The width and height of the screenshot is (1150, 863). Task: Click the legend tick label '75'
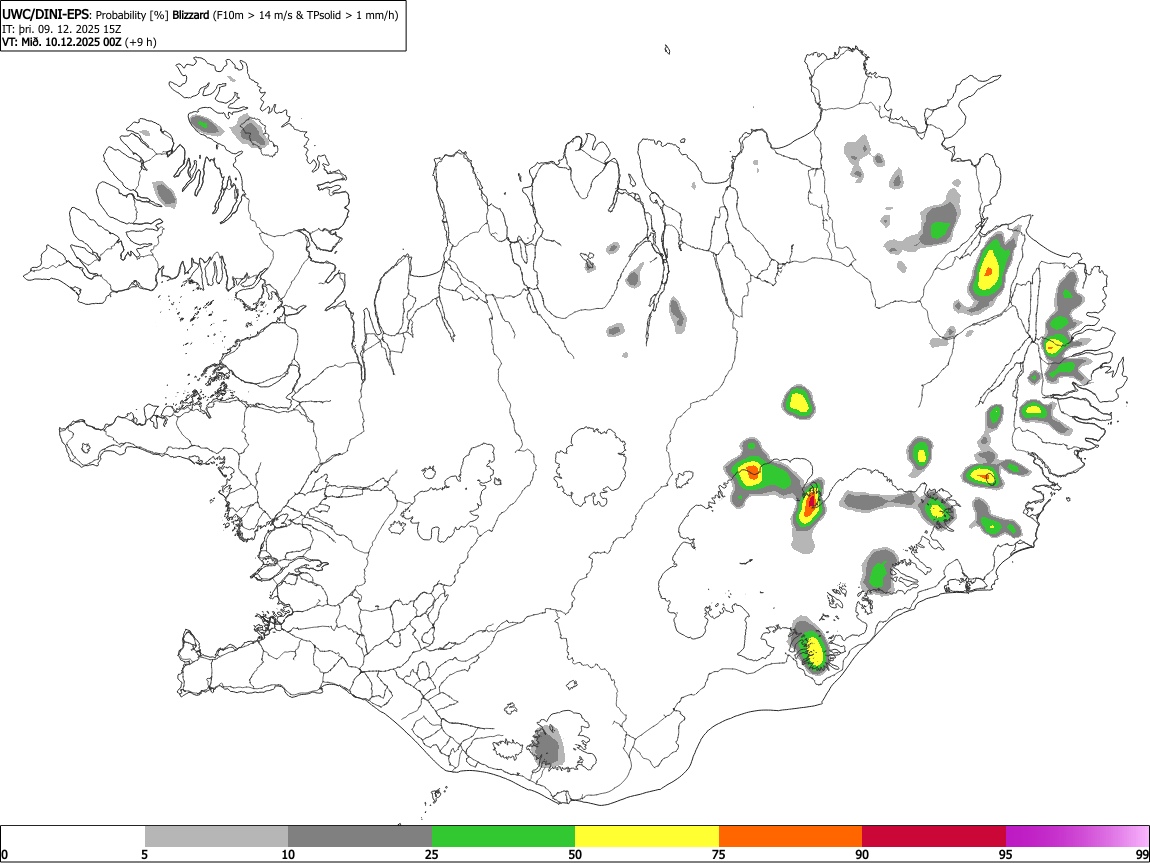(x=719, y=854)
